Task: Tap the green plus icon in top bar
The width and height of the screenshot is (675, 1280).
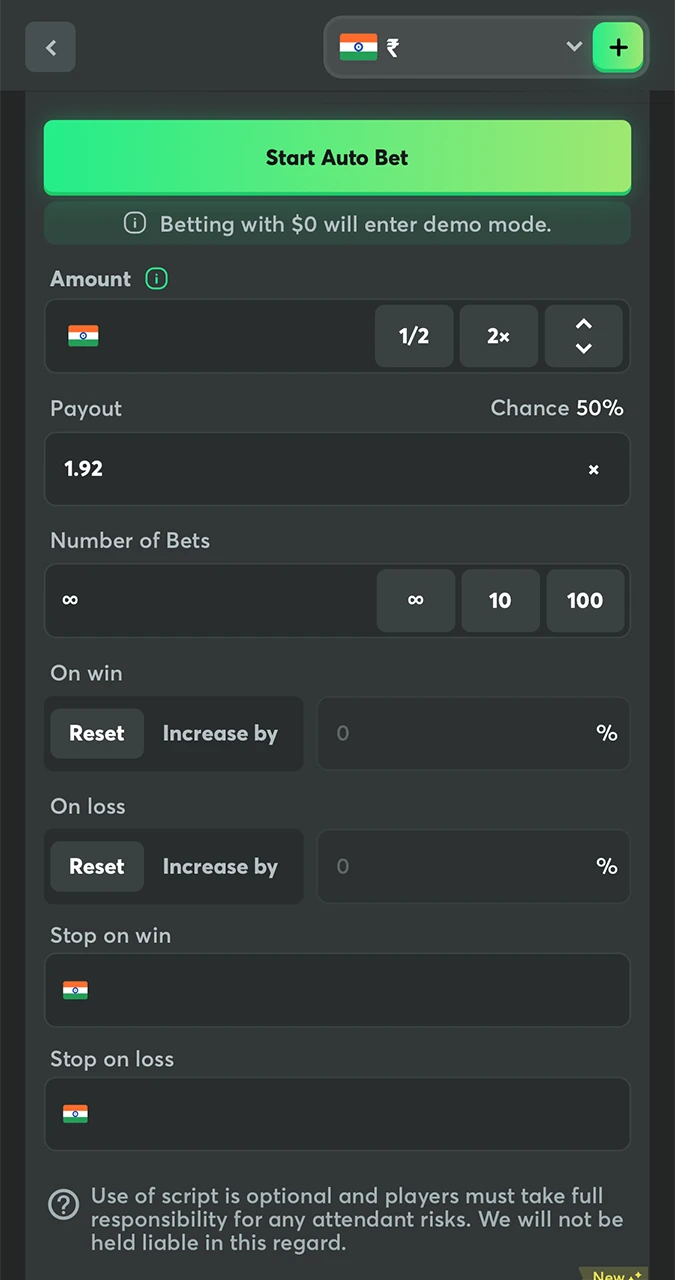Action: (618, 47)
